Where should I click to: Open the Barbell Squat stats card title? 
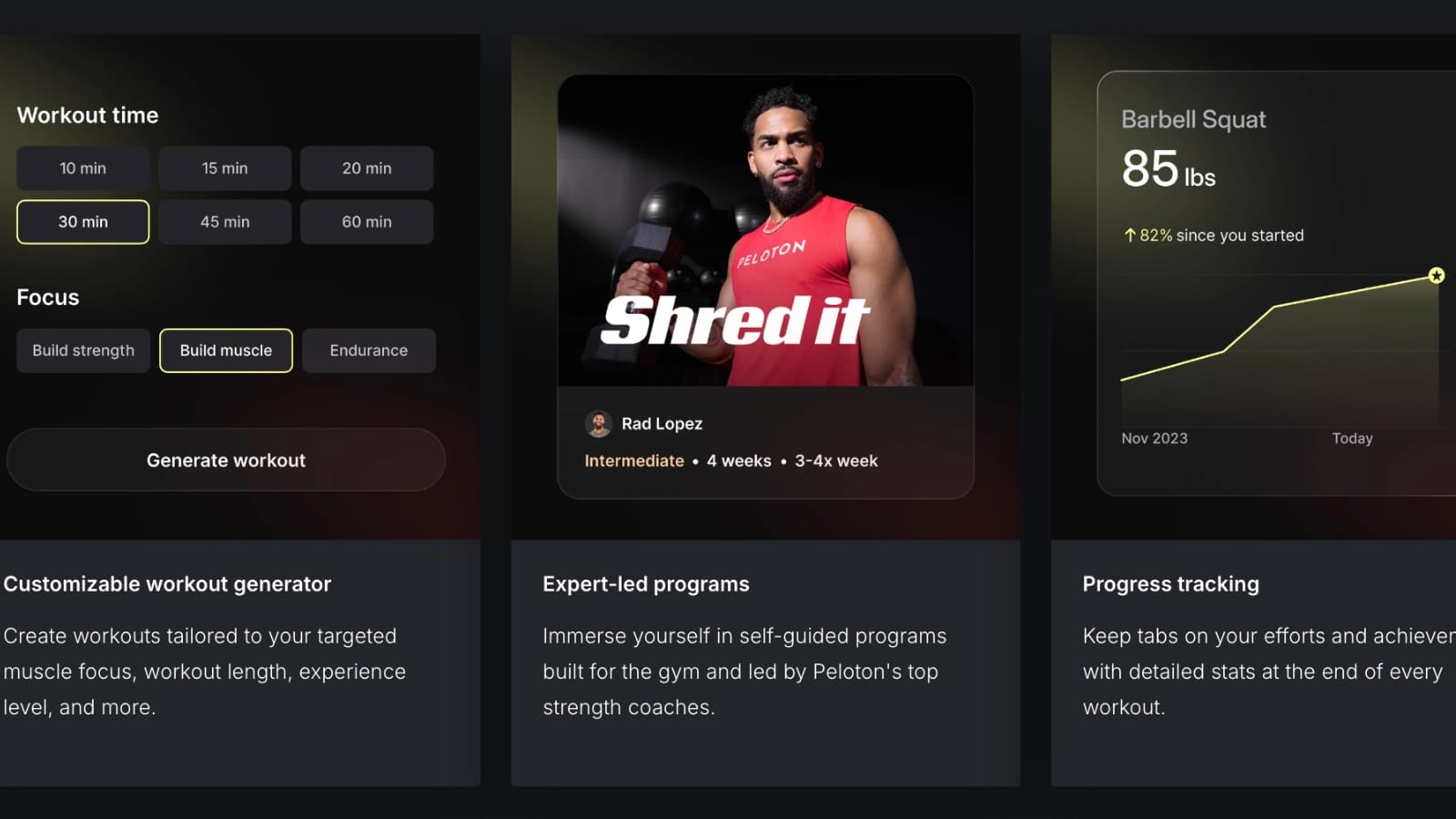click(1193, 120)
